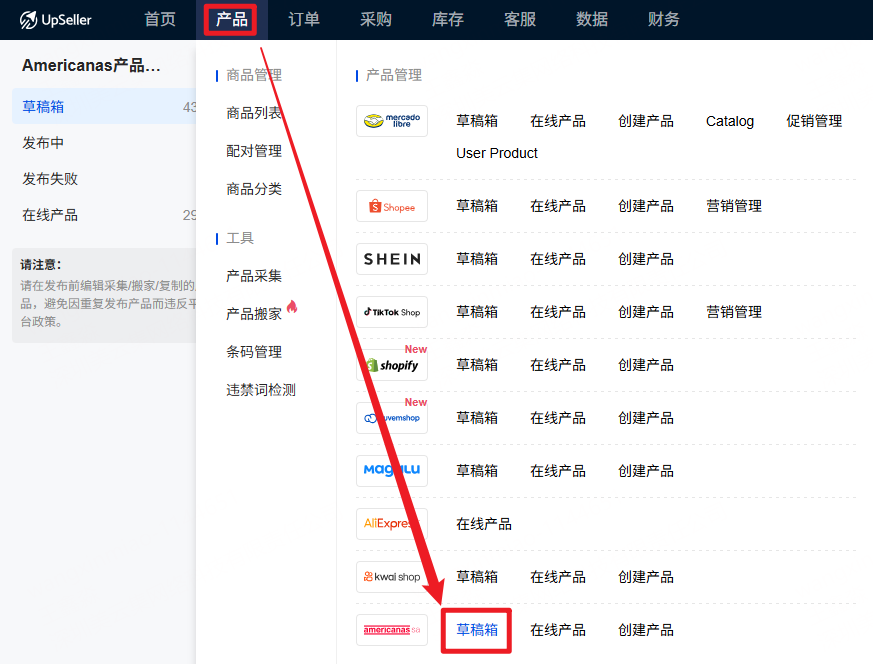873x664 pixels.
Task: Open Americanas 草稿箱 link
Action: [477, 630]
